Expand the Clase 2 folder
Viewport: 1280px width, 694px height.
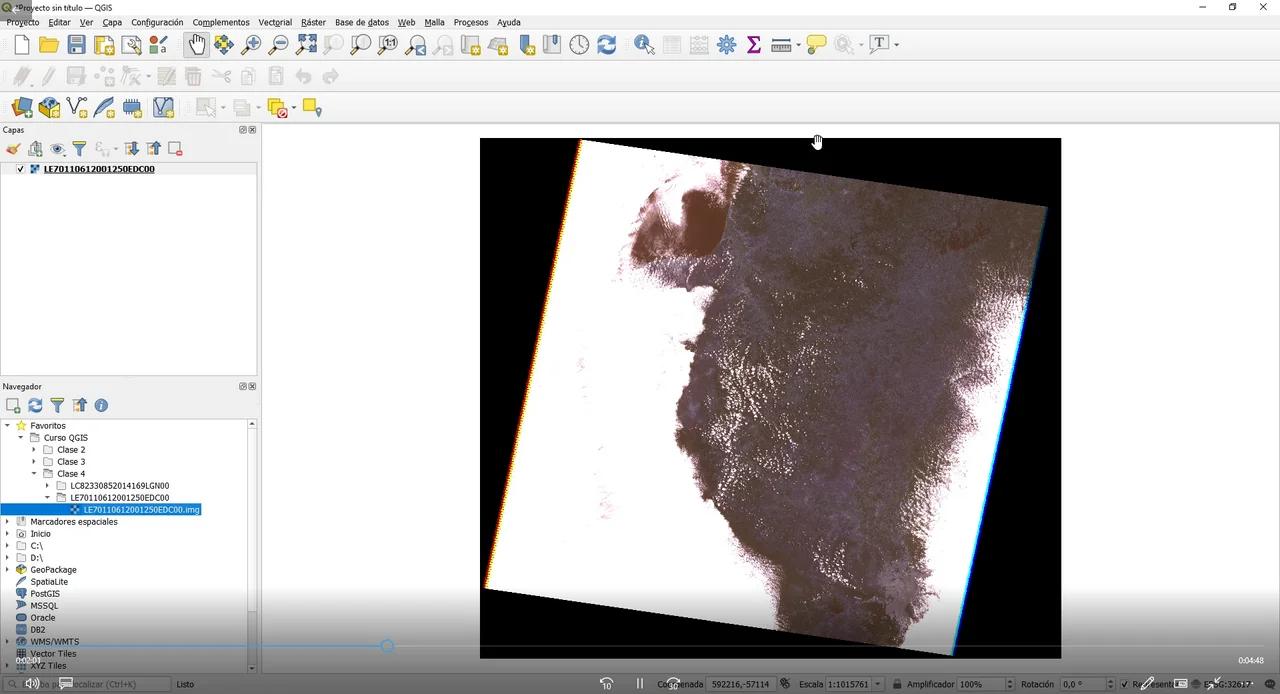pos(34,450)
